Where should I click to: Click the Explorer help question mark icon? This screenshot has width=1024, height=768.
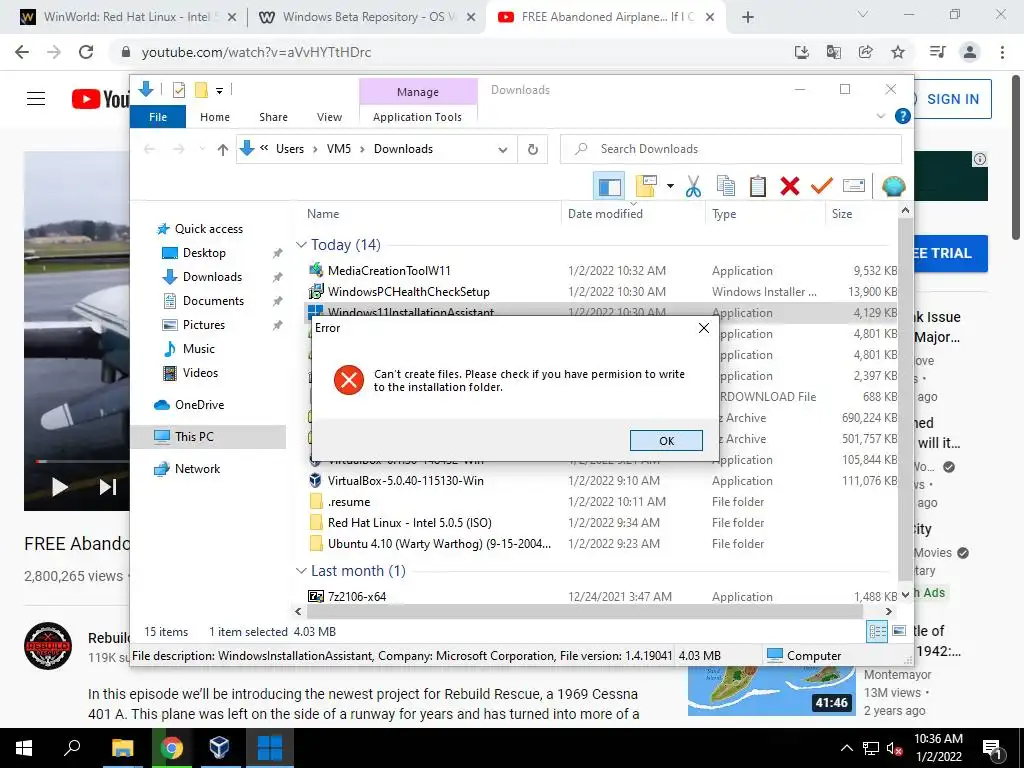tap(903, 116)
